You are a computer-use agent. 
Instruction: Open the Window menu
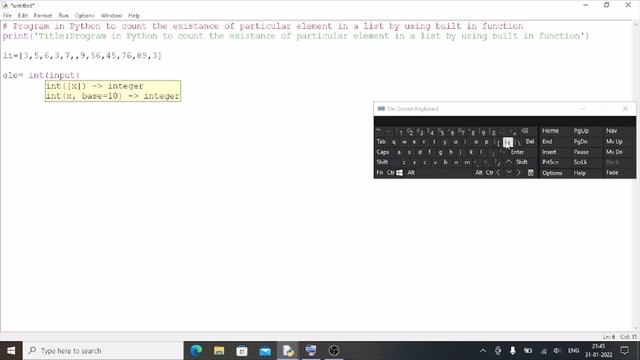click(x=111, y=16)
